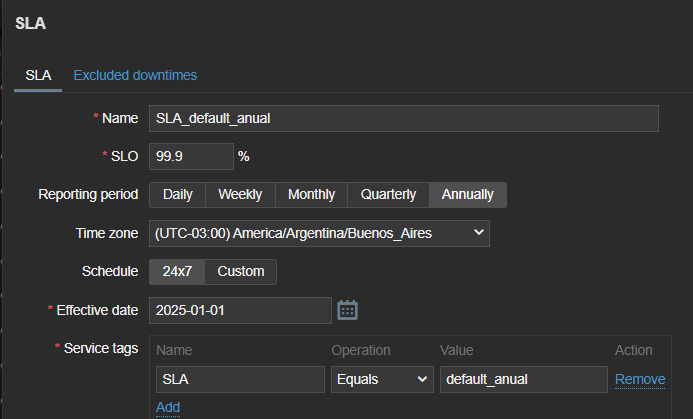Pick the Quarterly reporting period

tap(388, 194)
